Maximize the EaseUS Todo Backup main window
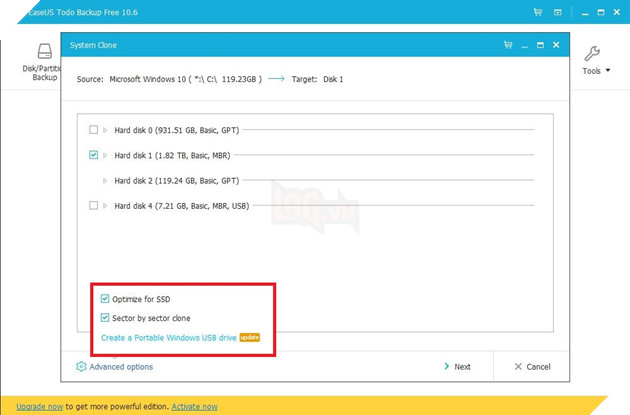The image size is (630, 415). click(x=601, y=12)
